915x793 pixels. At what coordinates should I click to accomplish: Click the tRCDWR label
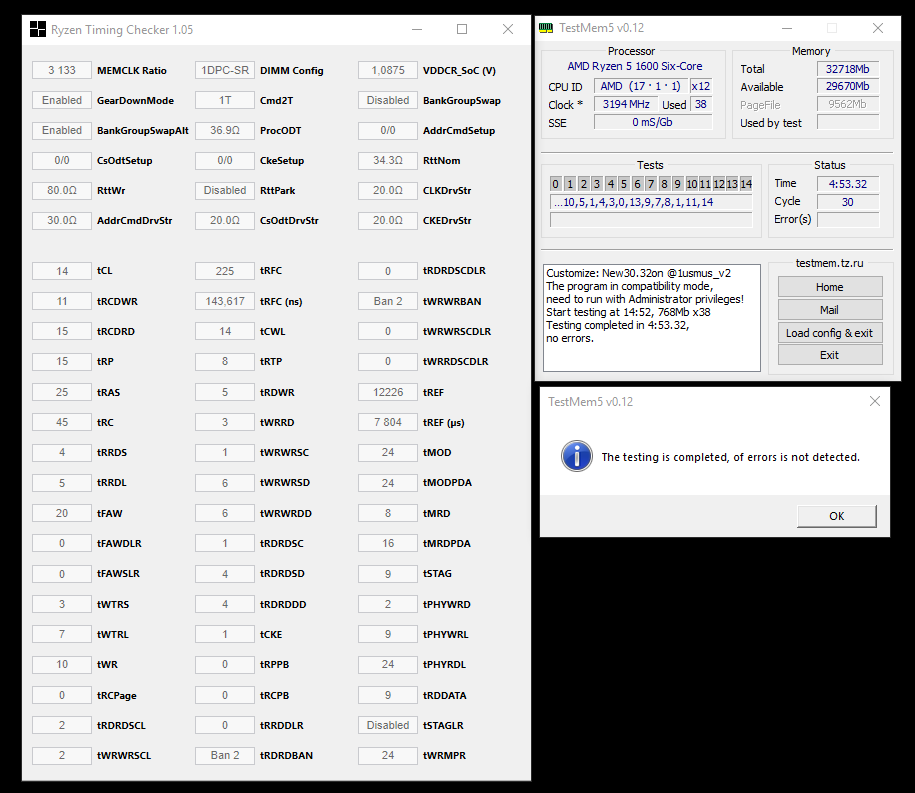(117, 302)
